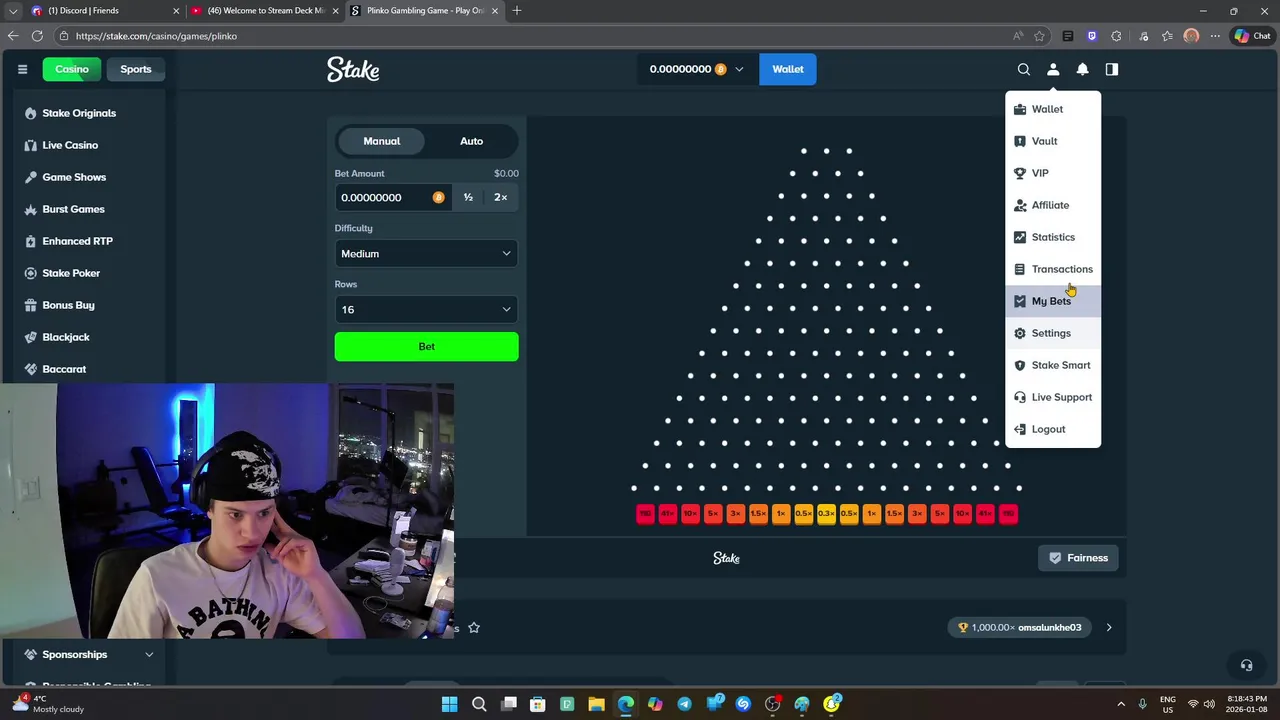Click the 2× bet button
1280x720 pixels.
point(501,197)
